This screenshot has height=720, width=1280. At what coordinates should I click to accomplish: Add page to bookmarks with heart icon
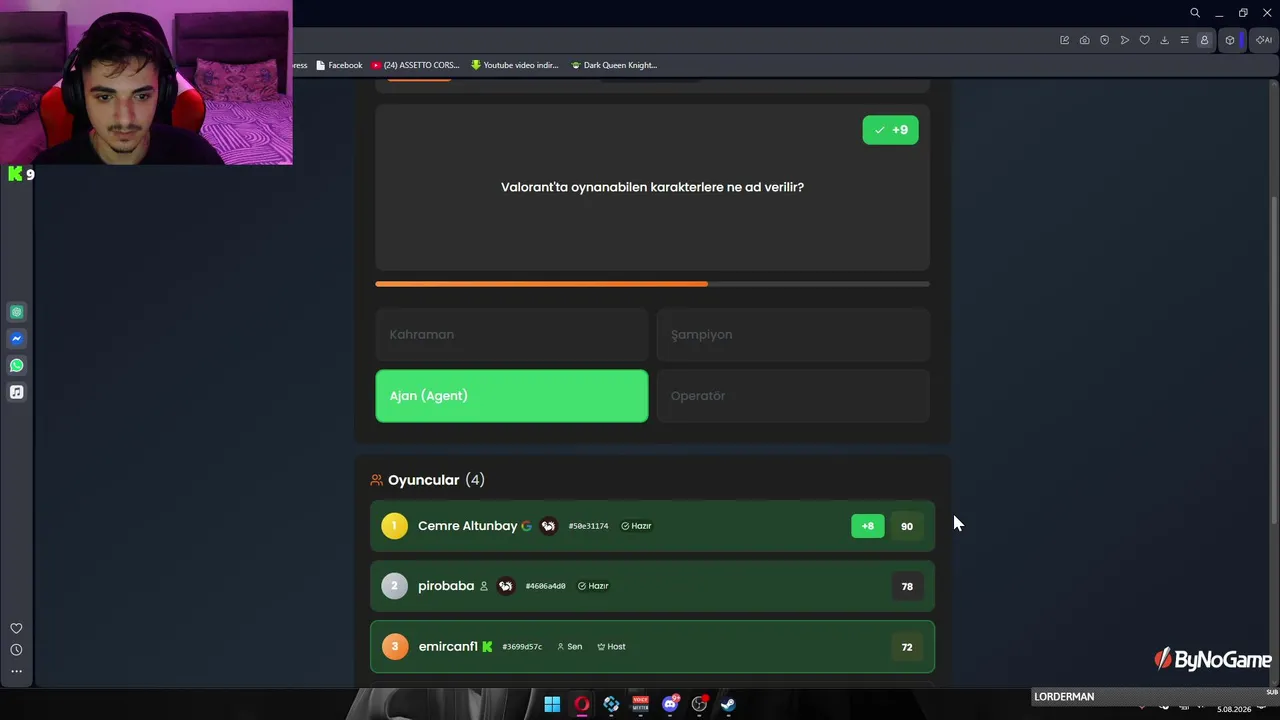[1145, 40]
